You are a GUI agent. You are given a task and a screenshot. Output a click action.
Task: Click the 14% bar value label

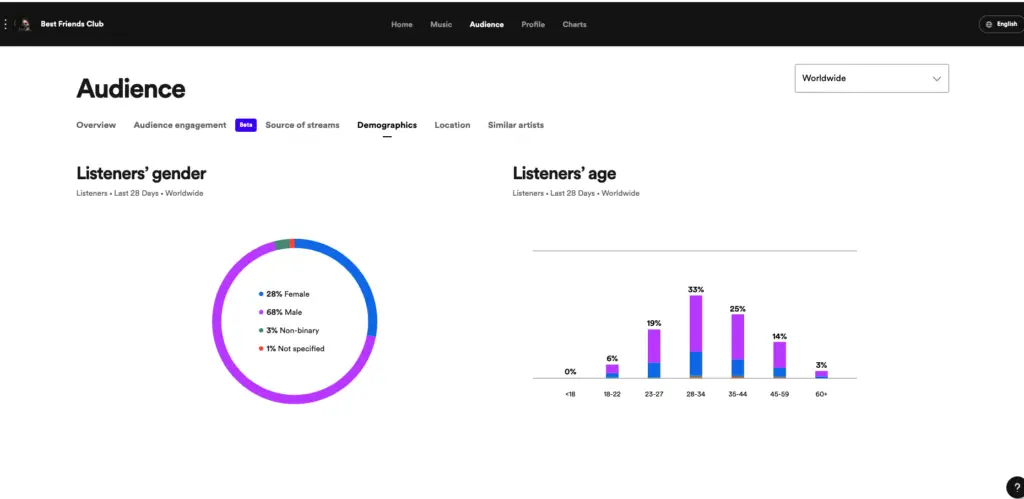point(779,336)
